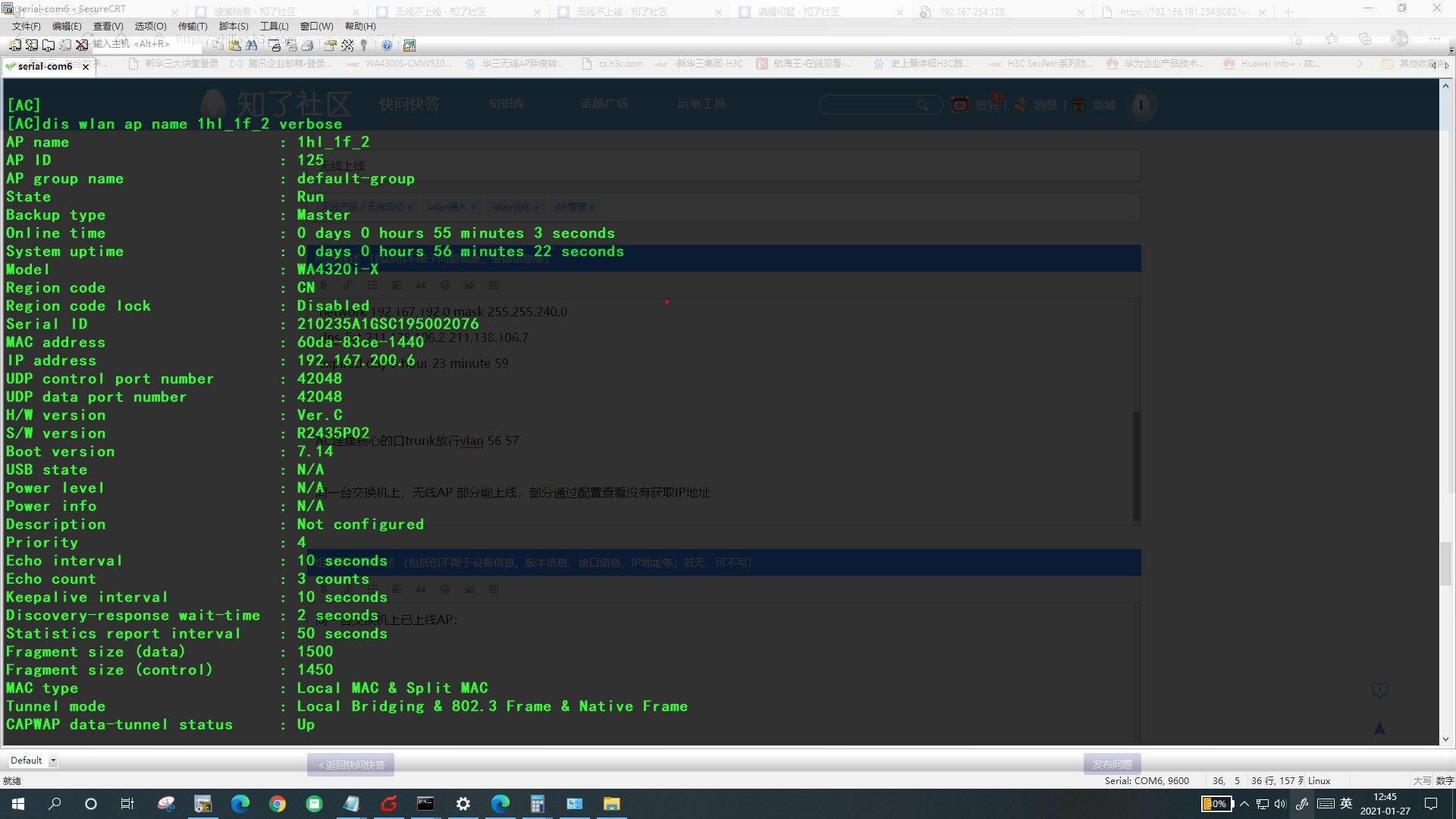Click the public-key key toolbar icon
1456x819 pixels.
(x=363, y=45)
